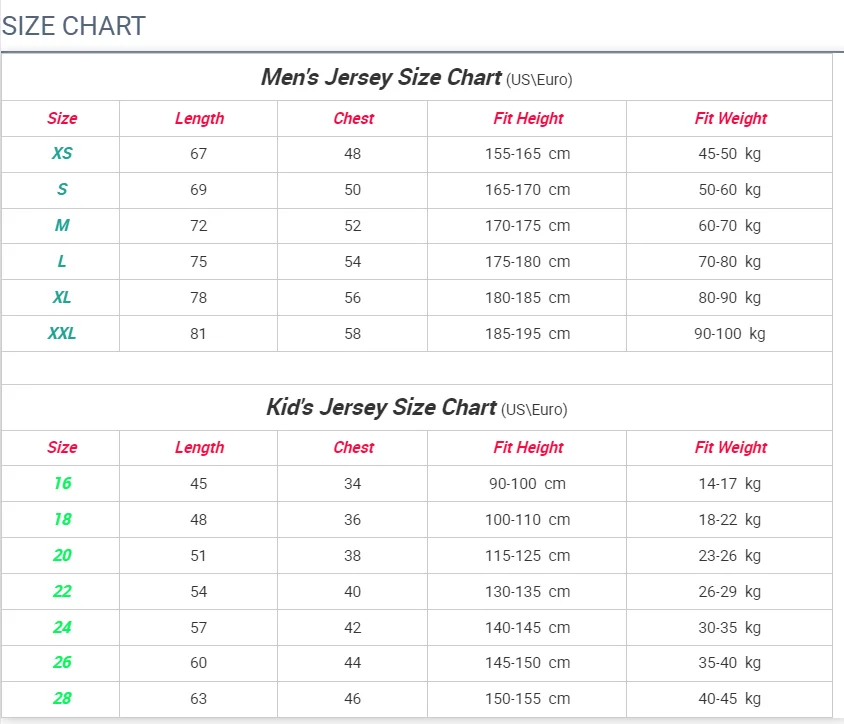Click Fit Height header in men's chart
This screenshot has width=844, height=724.
528,118
